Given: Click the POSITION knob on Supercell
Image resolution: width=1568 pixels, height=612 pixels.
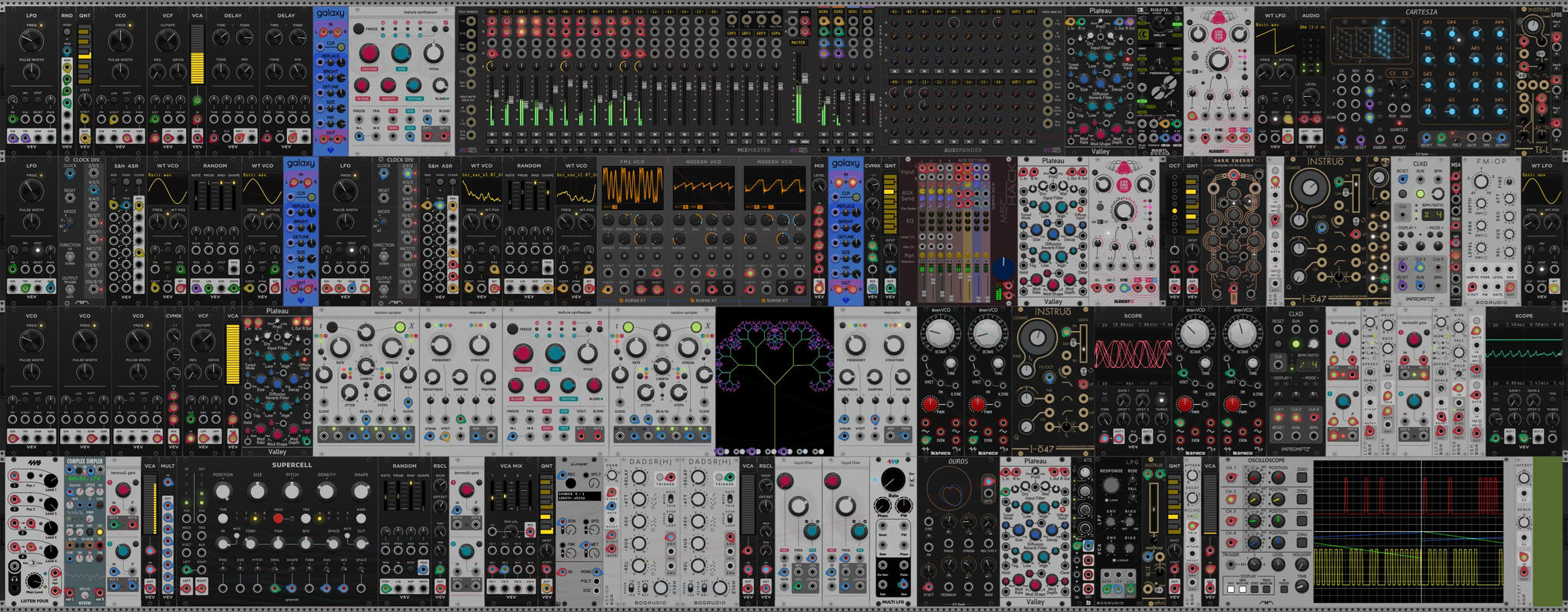Looking at the screenshot, I should tap(223, 491).
